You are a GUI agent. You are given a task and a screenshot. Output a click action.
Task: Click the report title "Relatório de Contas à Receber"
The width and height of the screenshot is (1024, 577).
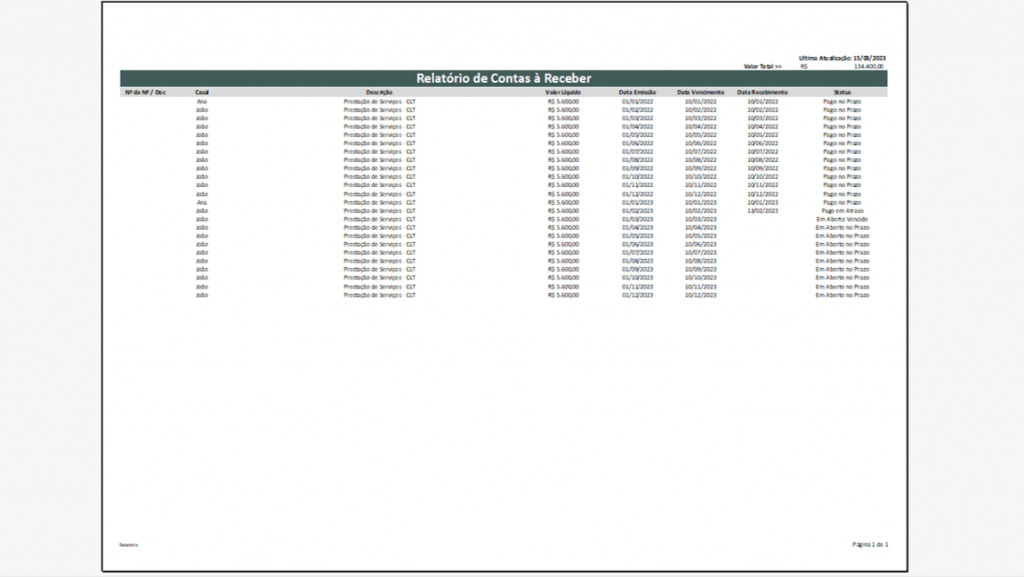[x=504, y=78]
